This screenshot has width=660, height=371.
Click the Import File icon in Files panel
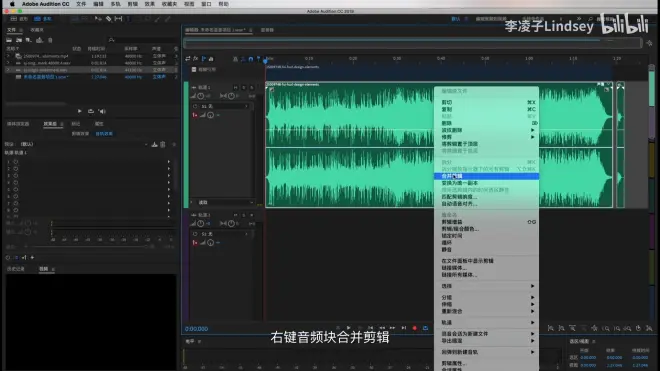point(19,40)
